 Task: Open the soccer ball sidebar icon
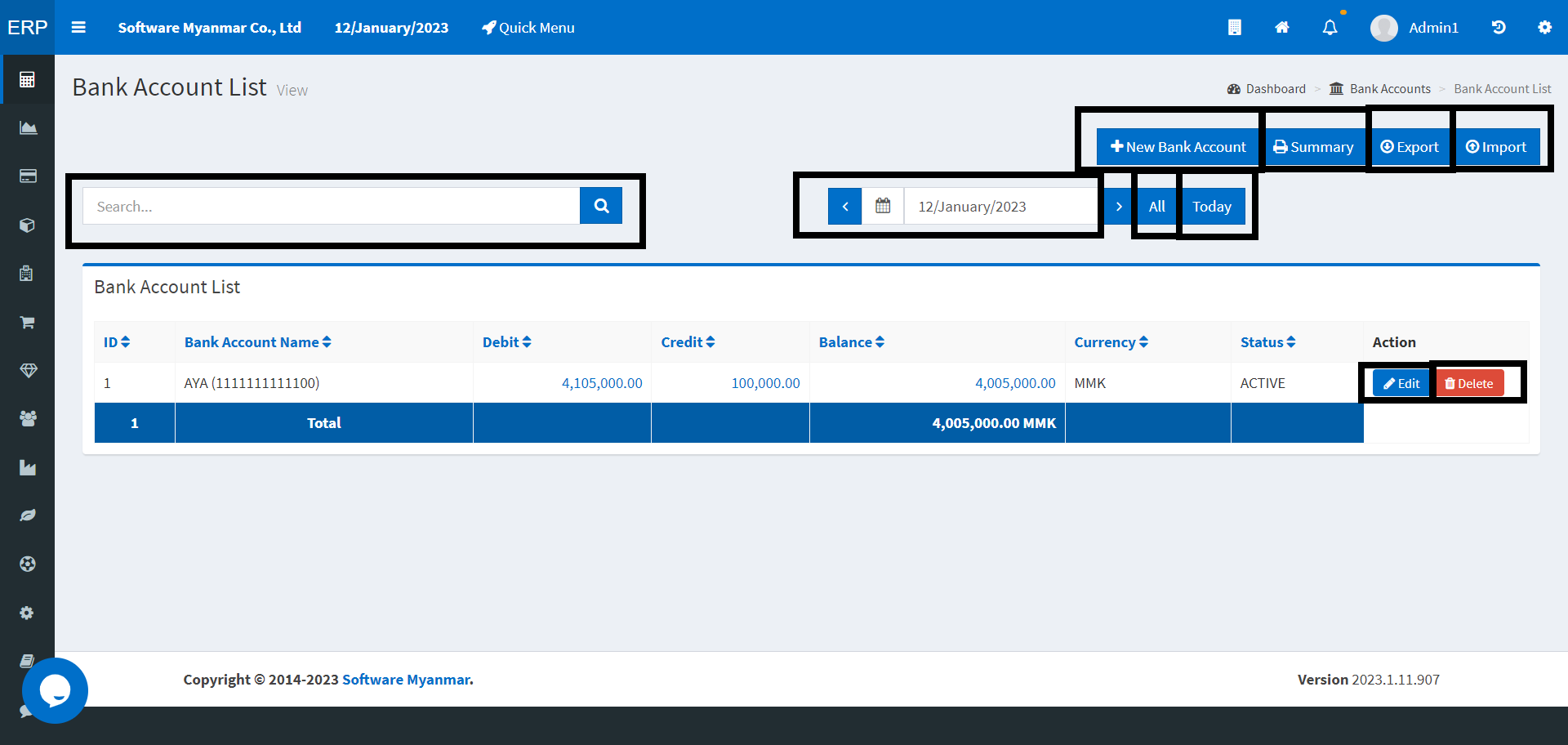(x=28, y=564)
